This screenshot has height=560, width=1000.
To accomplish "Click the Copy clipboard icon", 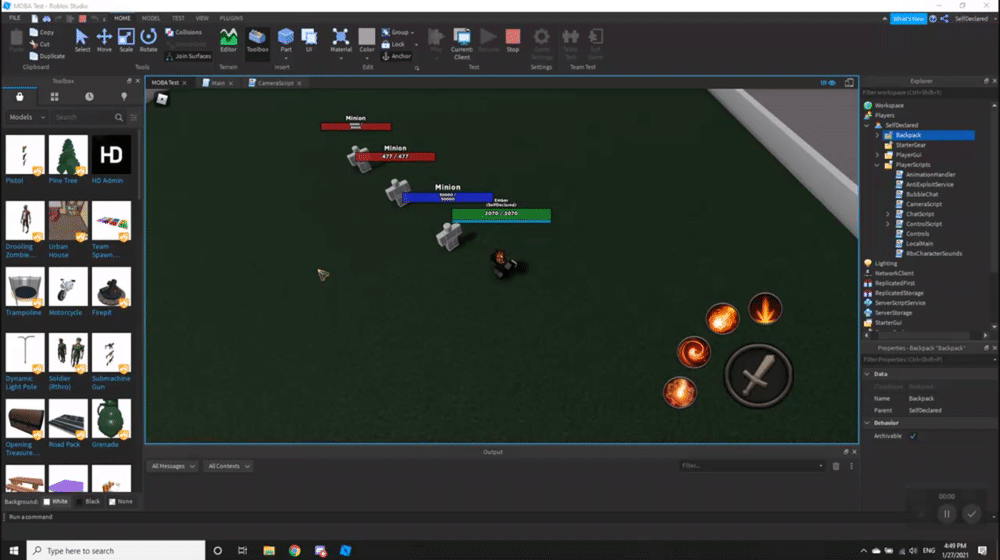I will tap(34, 32).
